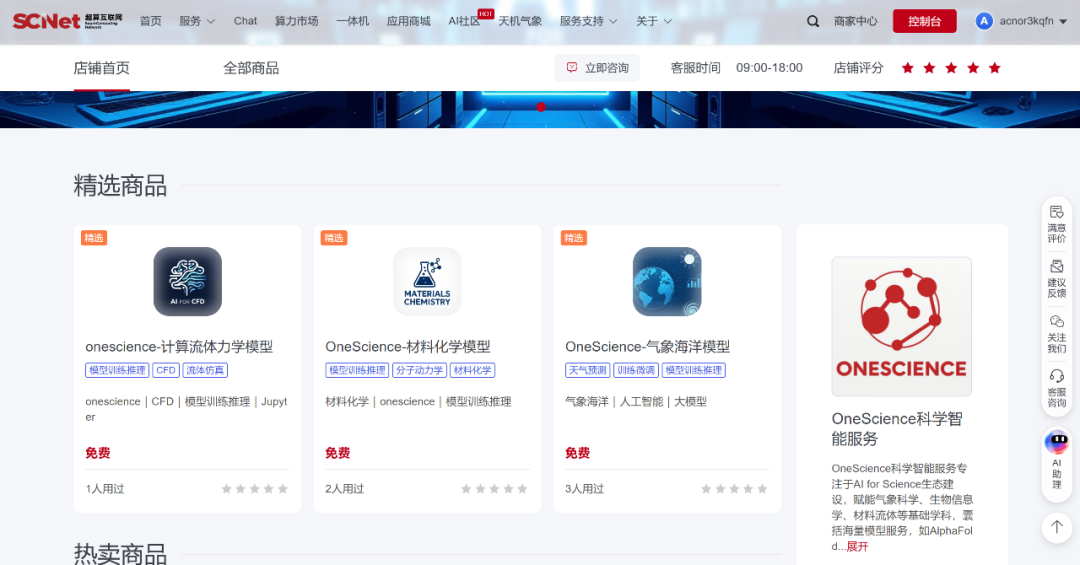Open the acnor3kqfn account dropdown
The image size is (1080, 565).
coord(1032,21)
